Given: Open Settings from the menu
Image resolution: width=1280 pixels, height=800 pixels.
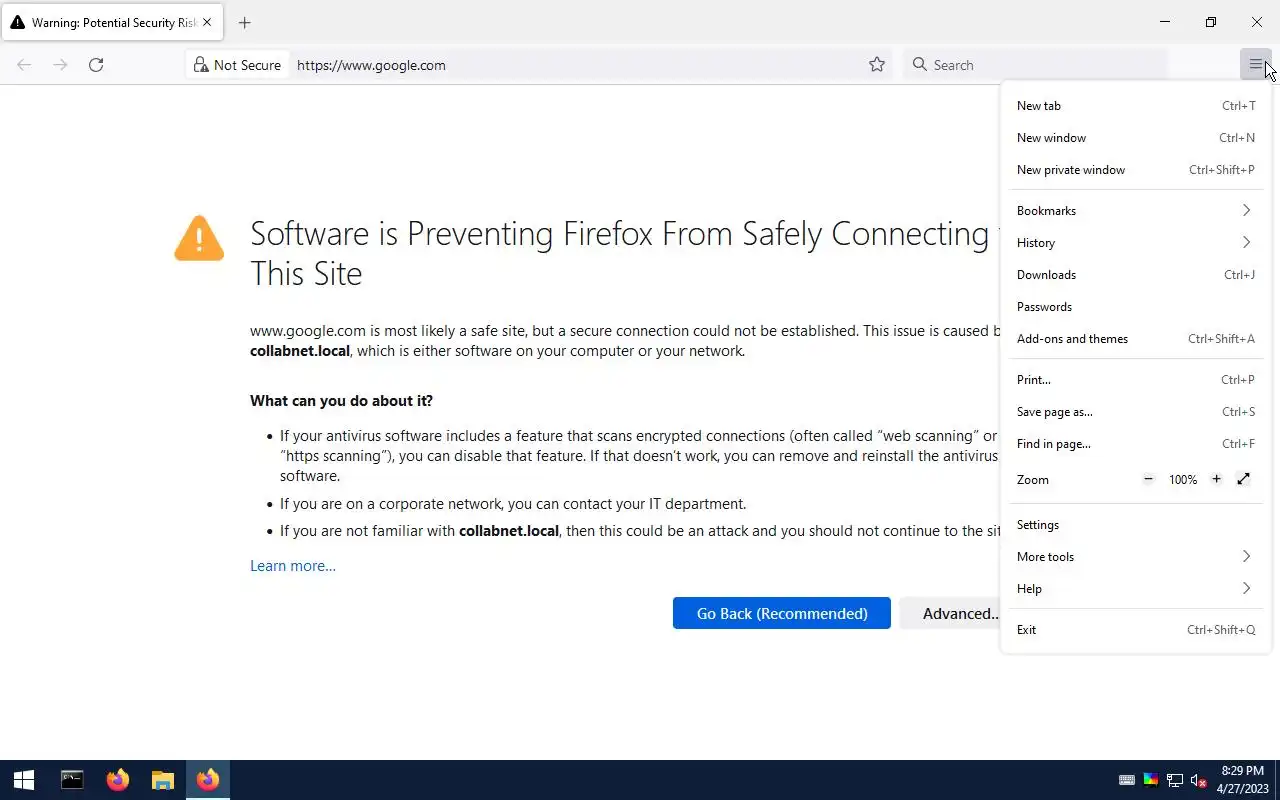Looking at the screenshot, I should tap(1135, 525).
